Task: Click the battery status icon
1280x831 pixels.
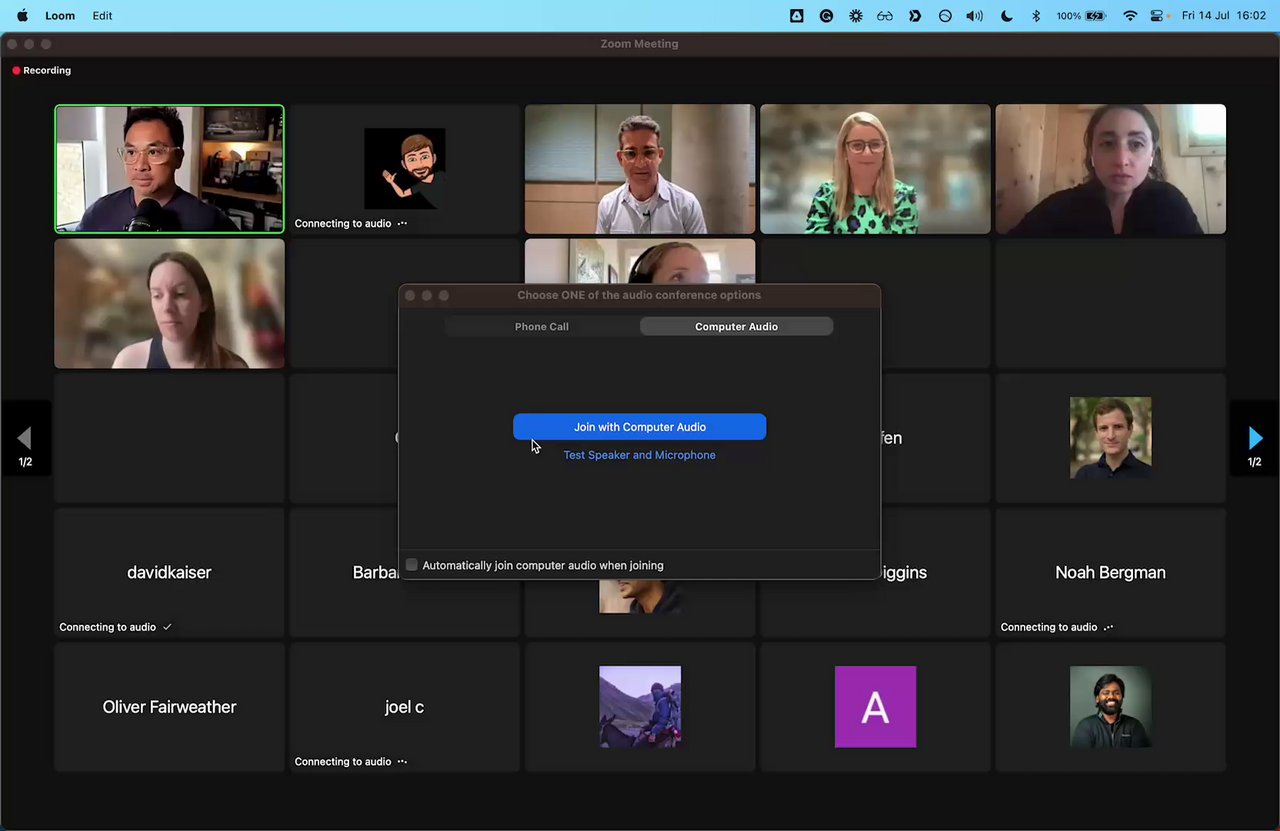Action: click(1096, 16)
